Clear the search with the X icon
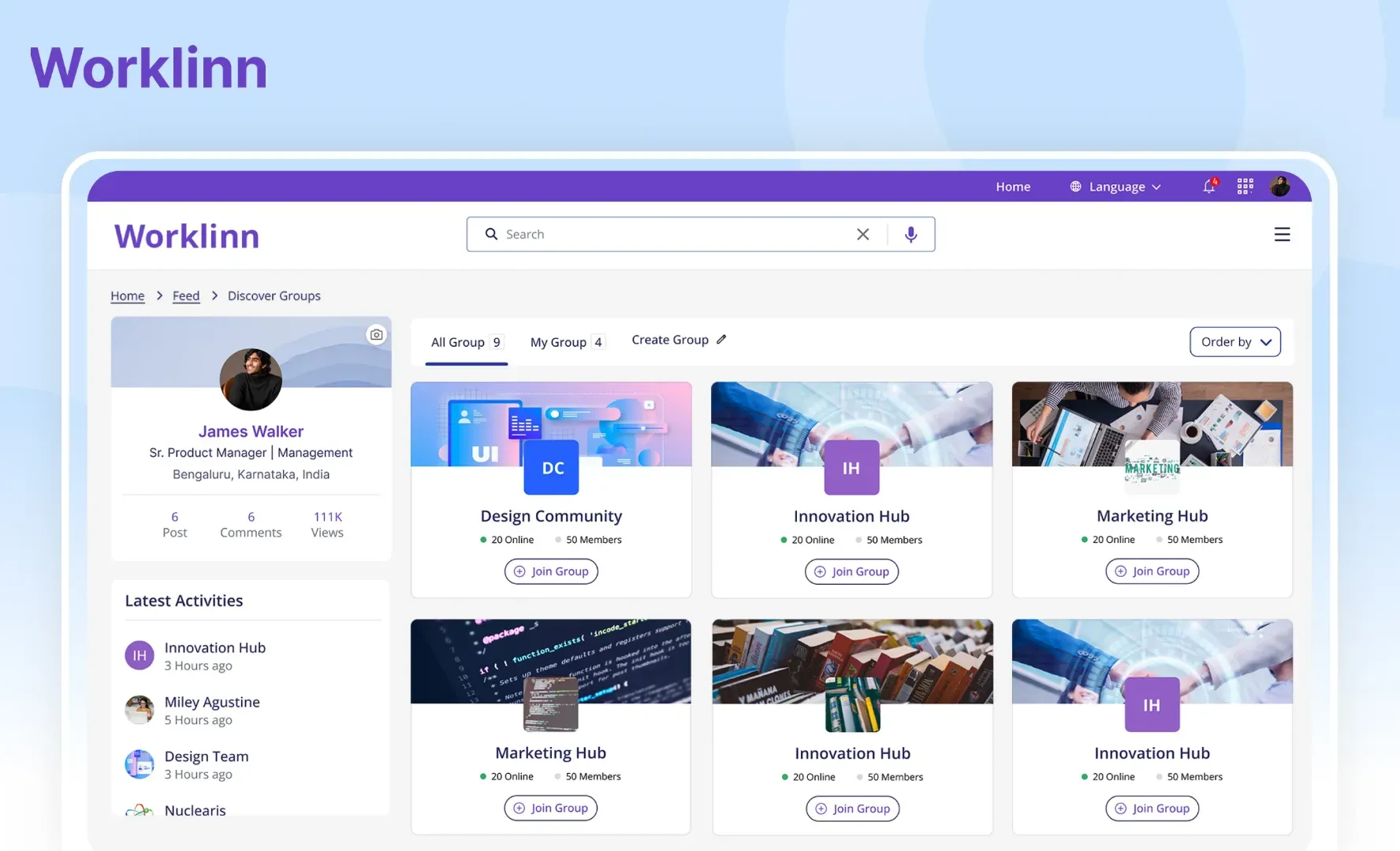Viewport: 1400px width, 851px height. 863,235
